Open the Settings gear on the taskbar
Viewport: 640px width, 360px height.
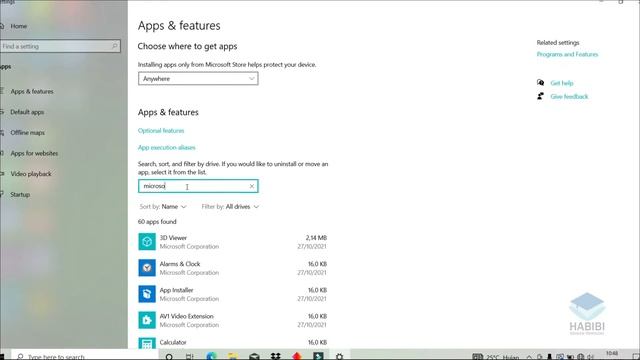click(x=339, y=356)
